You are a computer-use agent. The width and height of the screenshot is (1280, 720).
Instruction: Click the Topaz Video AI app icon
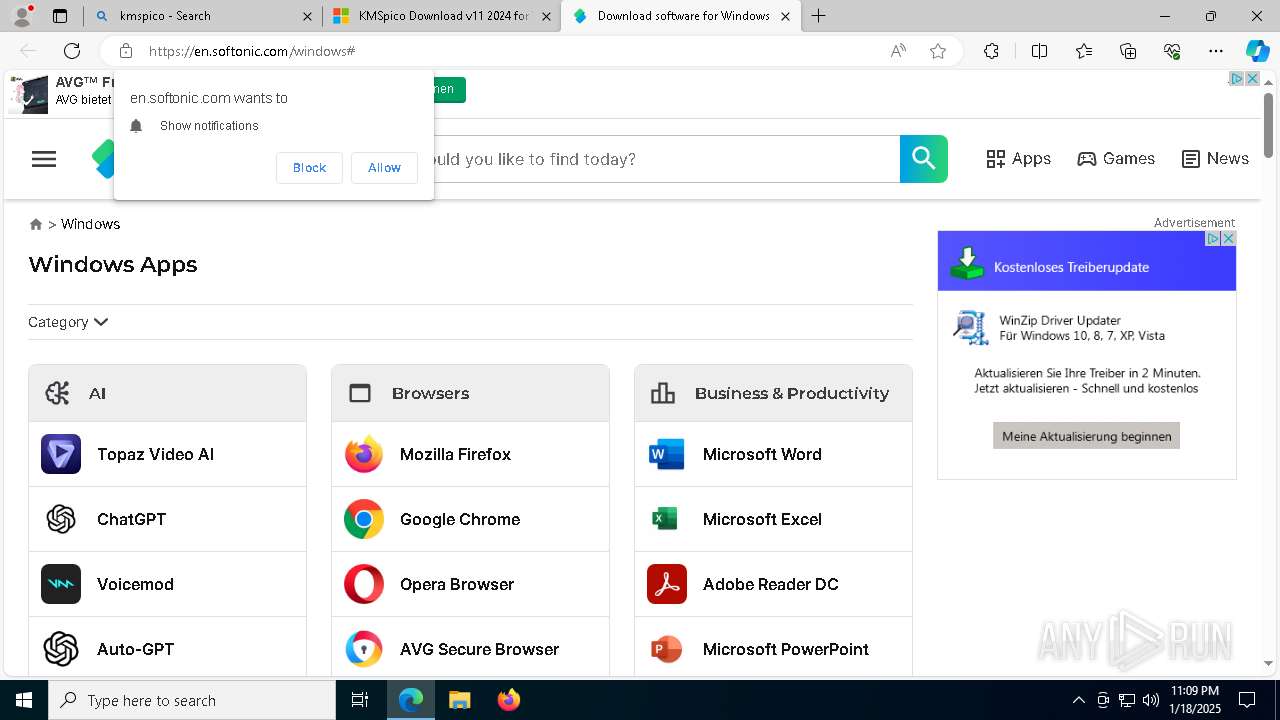pos(61,454)
